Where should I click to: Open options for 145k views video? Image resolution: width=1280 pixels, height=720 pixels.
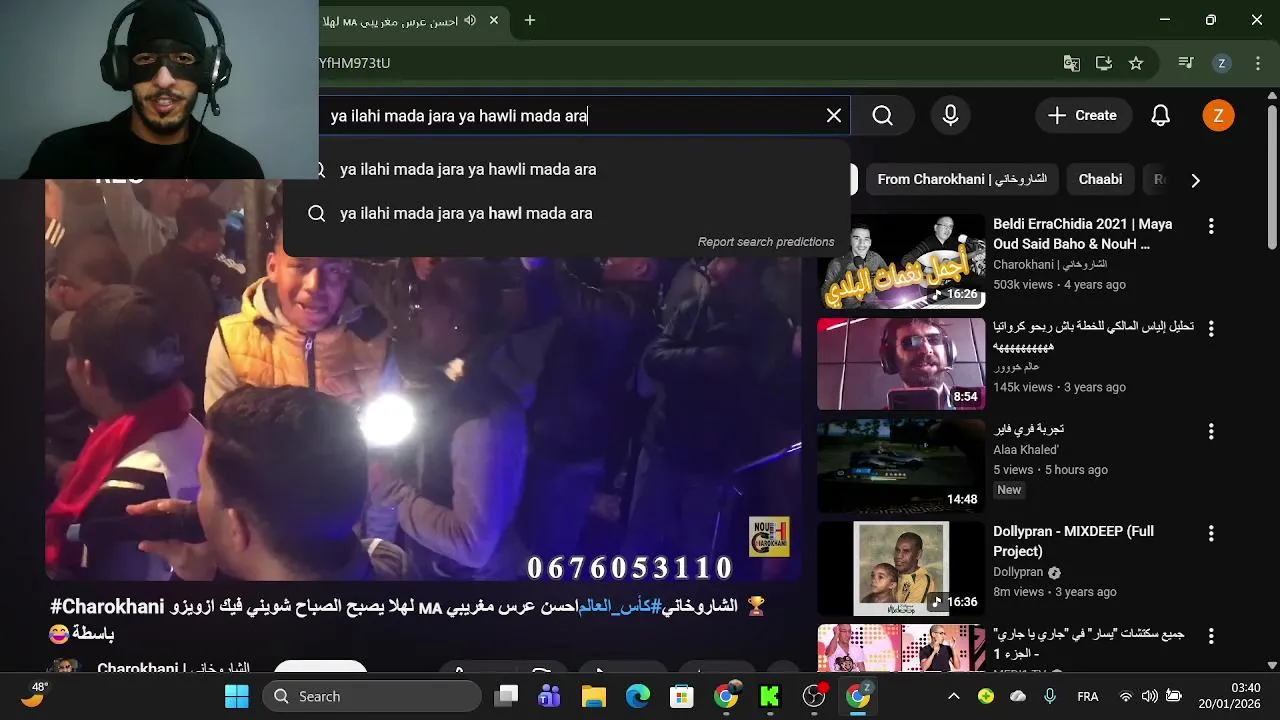point(1211,329)
